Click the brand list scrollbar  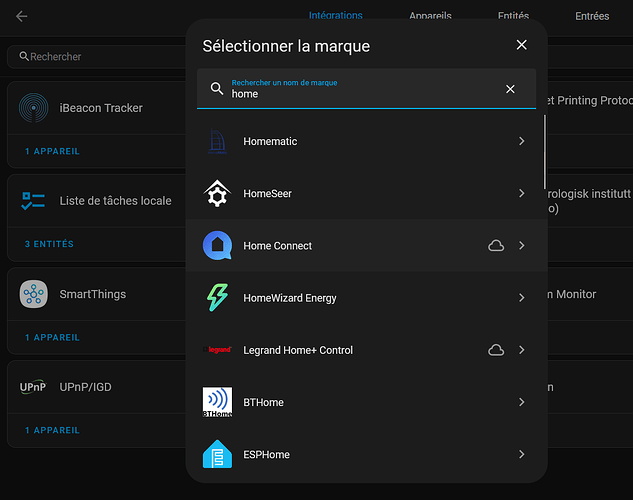point(545,152)
